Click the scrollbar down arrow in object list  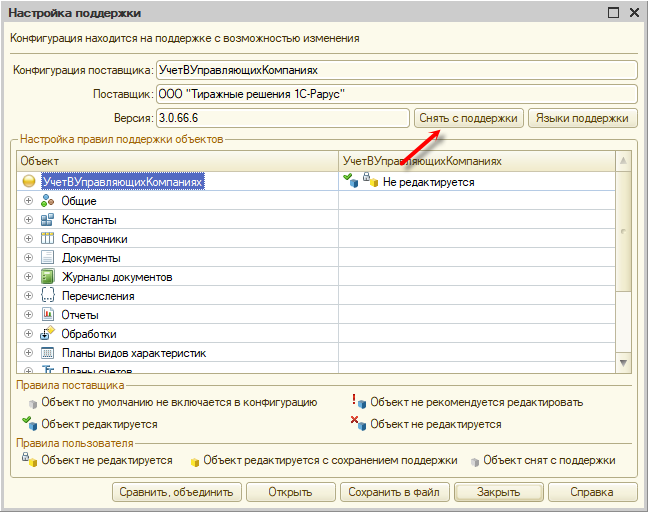click(x=623, y=363)
